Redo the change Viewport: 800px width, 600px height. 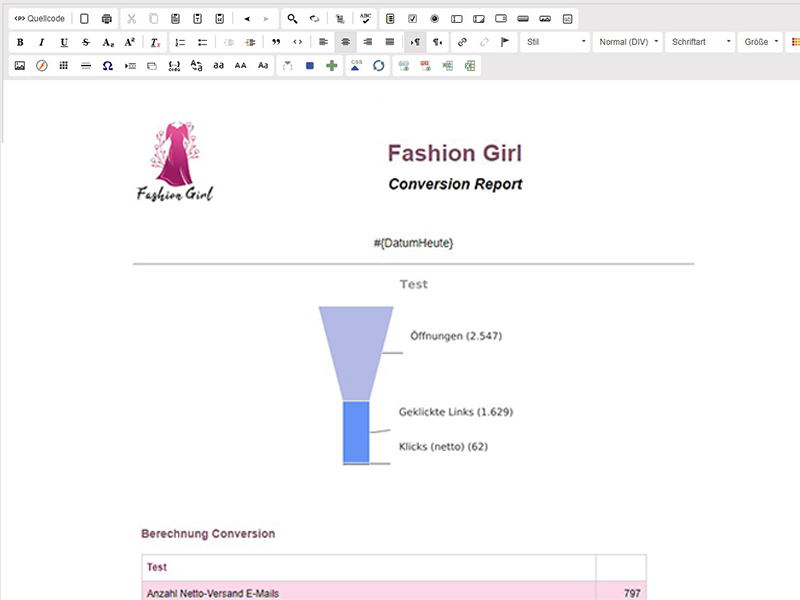[x=266, y=19]
